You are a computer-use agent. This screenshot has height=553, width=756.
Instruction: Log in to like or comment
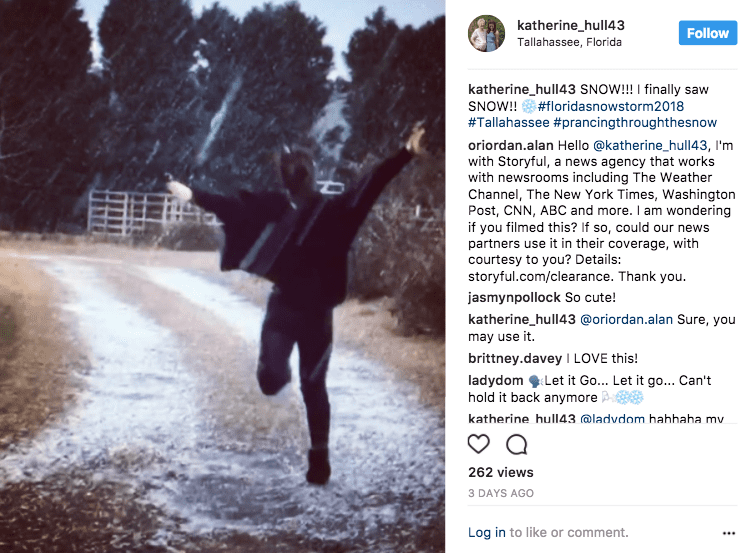pyautogui.click(x=486, y=533)
